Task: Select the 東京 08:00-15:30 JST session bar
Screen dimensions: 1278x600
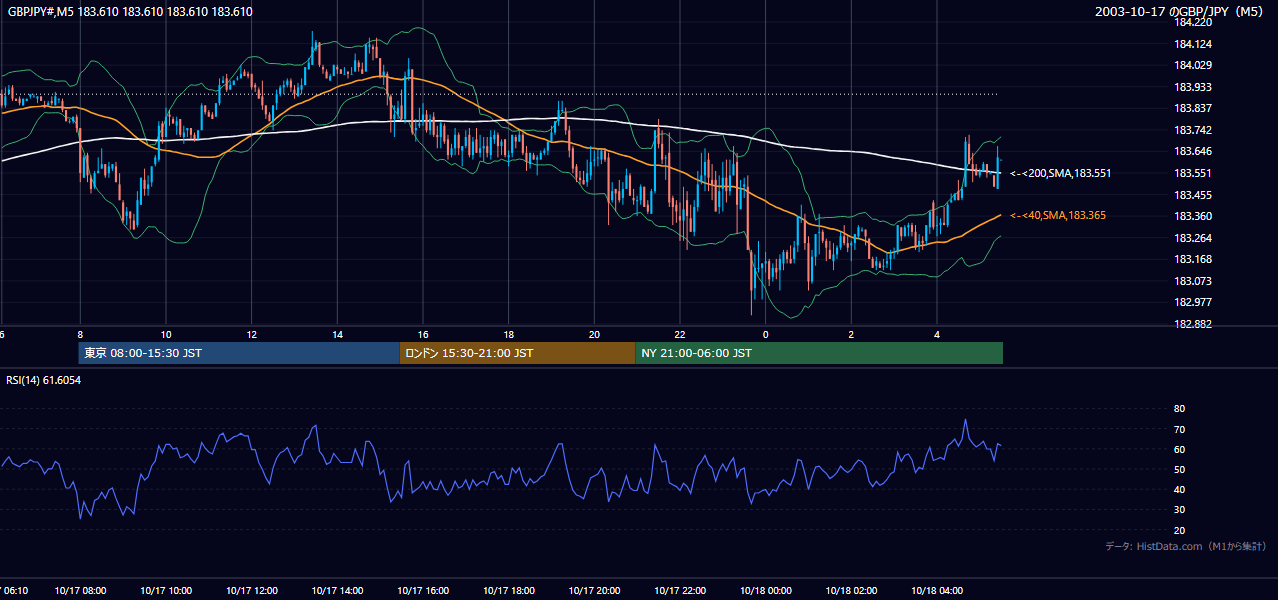Action: pos(239,353)
